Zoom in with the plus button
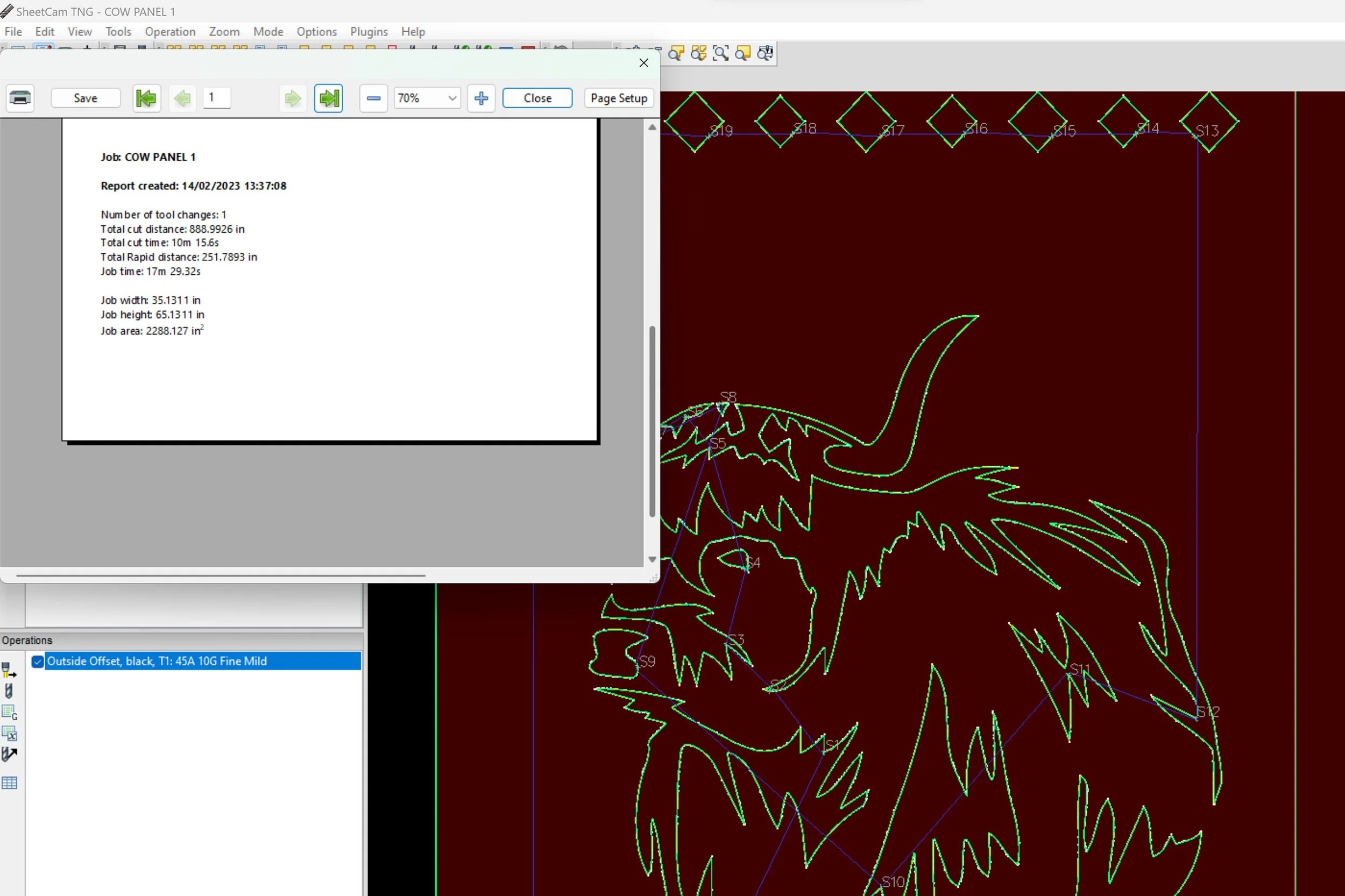Viewport: 1345px width, 896px height. point(482,98)
